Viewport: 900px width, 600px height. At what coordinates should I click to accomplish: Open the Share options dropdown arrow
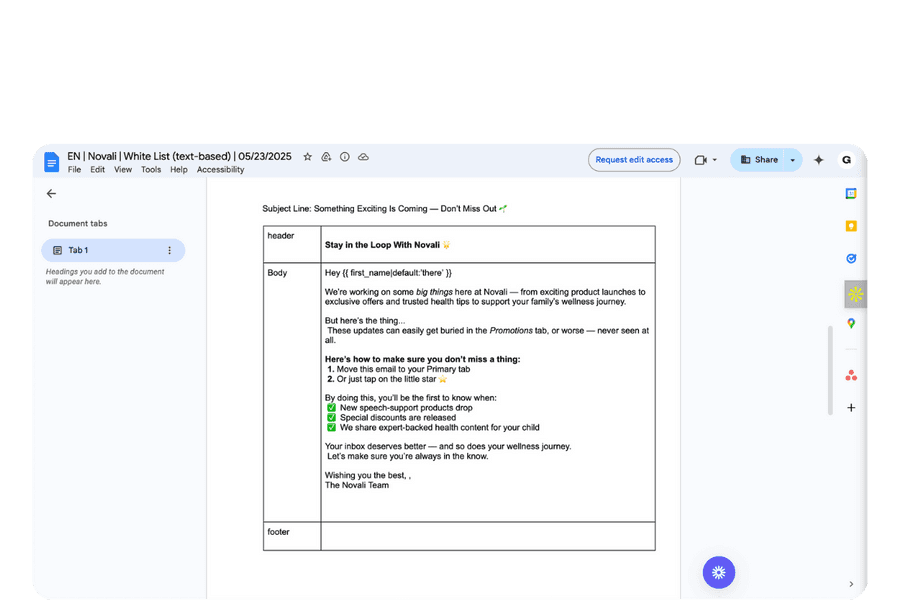point(793,160)
